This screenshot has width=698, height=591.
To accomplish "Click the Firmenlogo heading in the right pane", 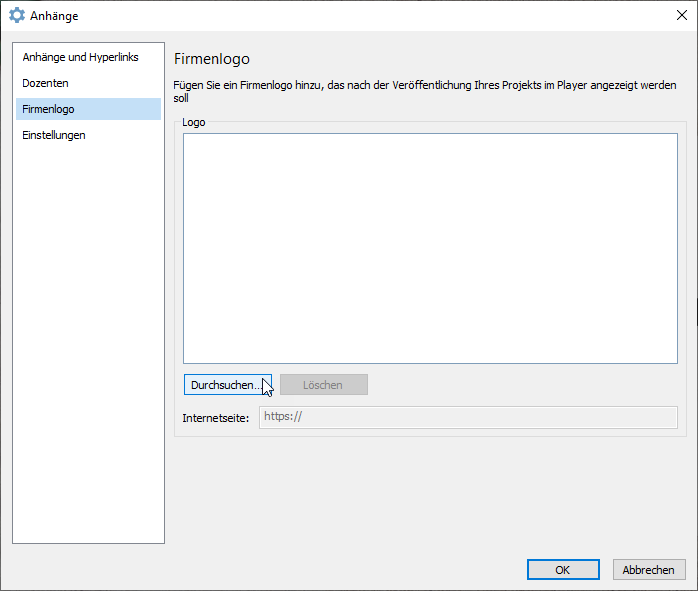I will [x=212, y=59].
